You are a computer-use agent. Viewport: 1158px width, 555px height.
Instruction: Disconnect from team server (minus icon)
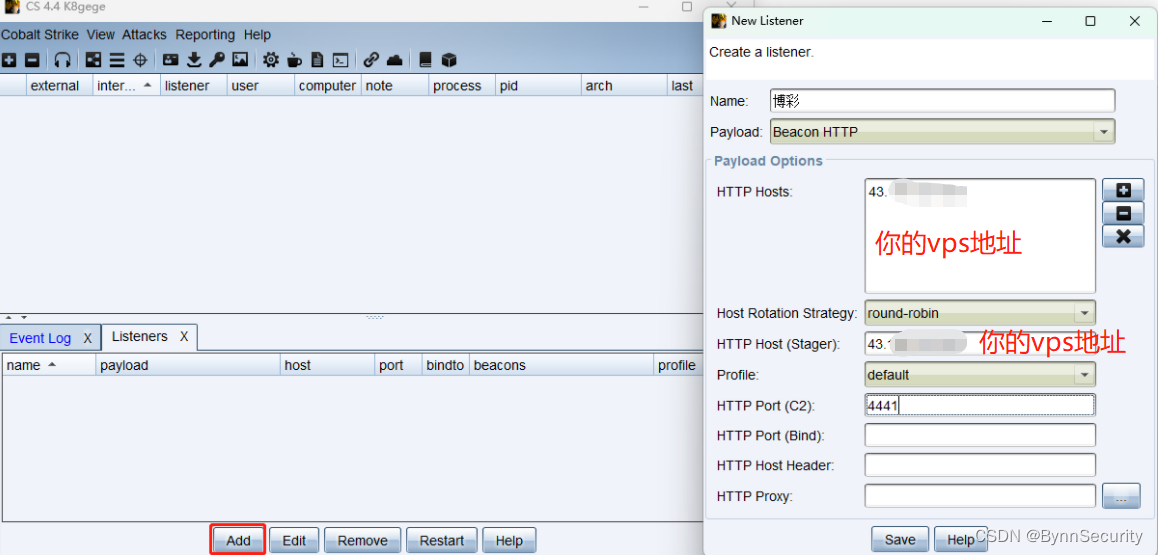point(32,60)
